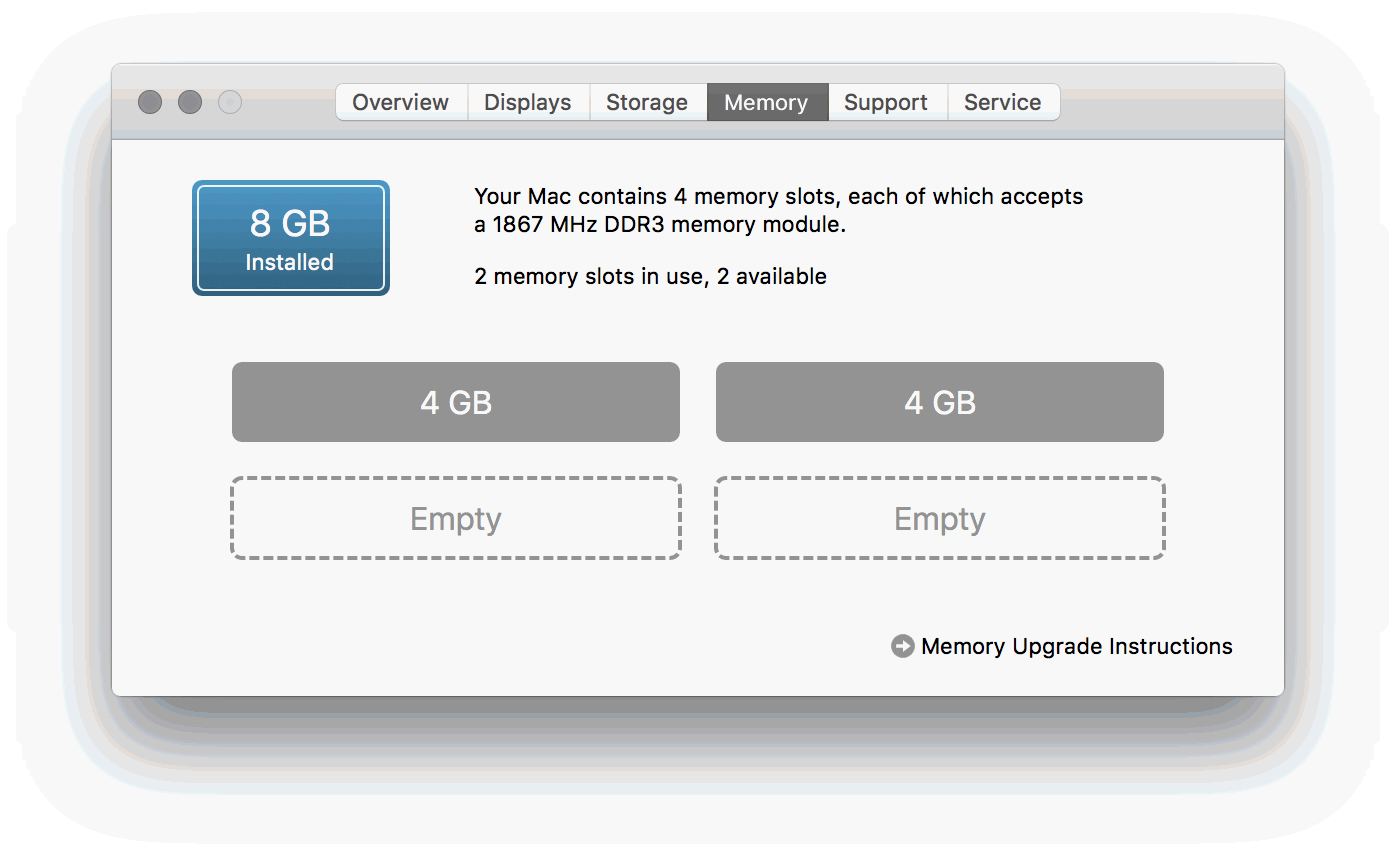Click the blue 8 GB Installed memory badge

click(x=290, y=238)
